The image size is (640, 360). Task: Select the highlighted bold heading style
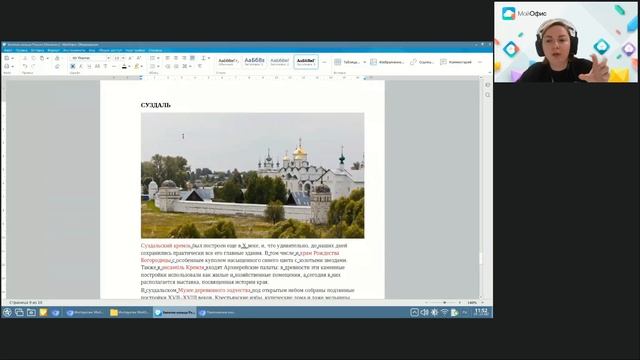point(306,61)
